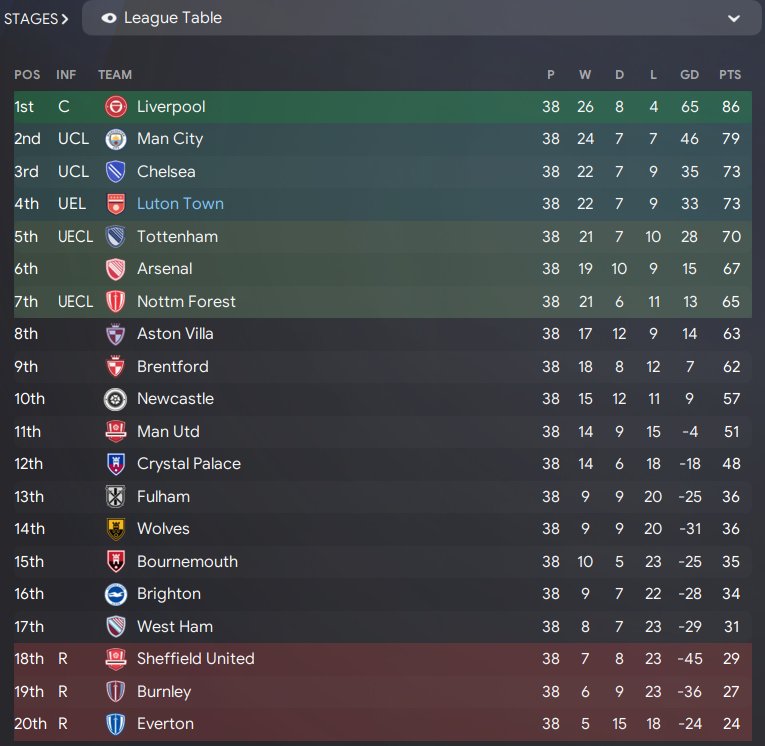The width and height of the screenshot is (765, 746).
Task: Open the Luton Town team link
Action: pyautogui.click(x=180, y=204)
